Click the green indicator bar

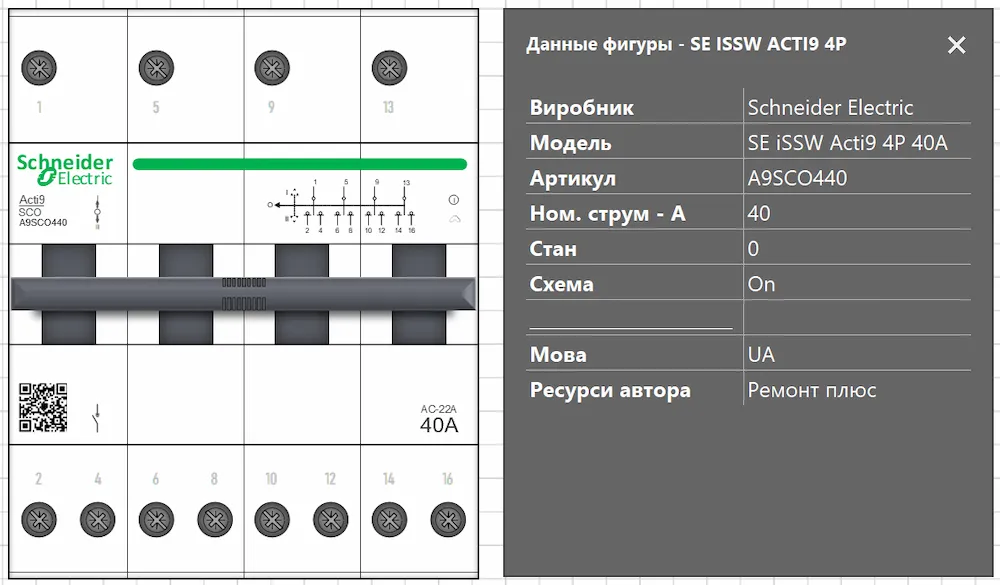[300, 164]
